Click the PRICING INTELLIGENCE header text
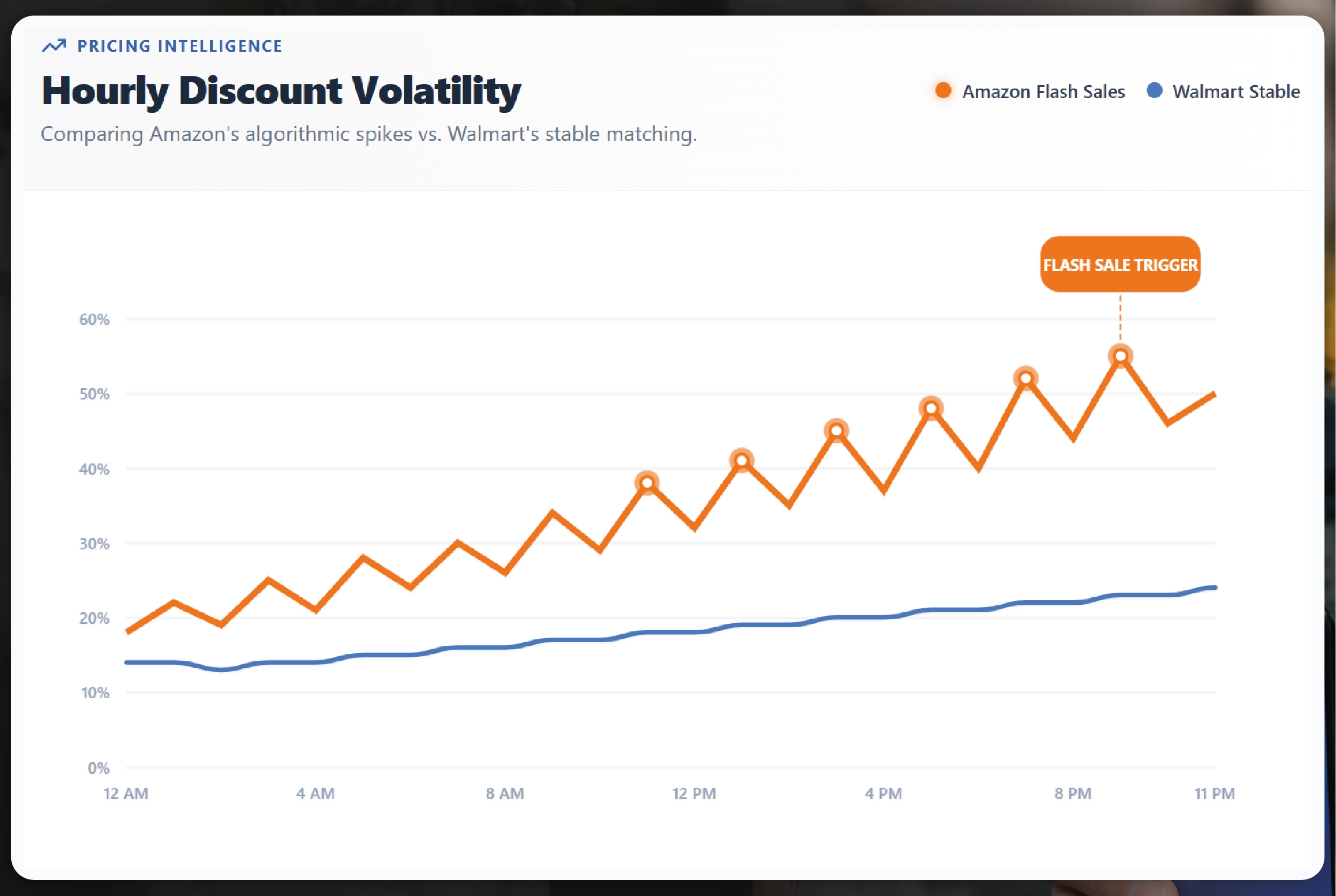This screenshot has height=896, width=1336. tap(179, 46)
